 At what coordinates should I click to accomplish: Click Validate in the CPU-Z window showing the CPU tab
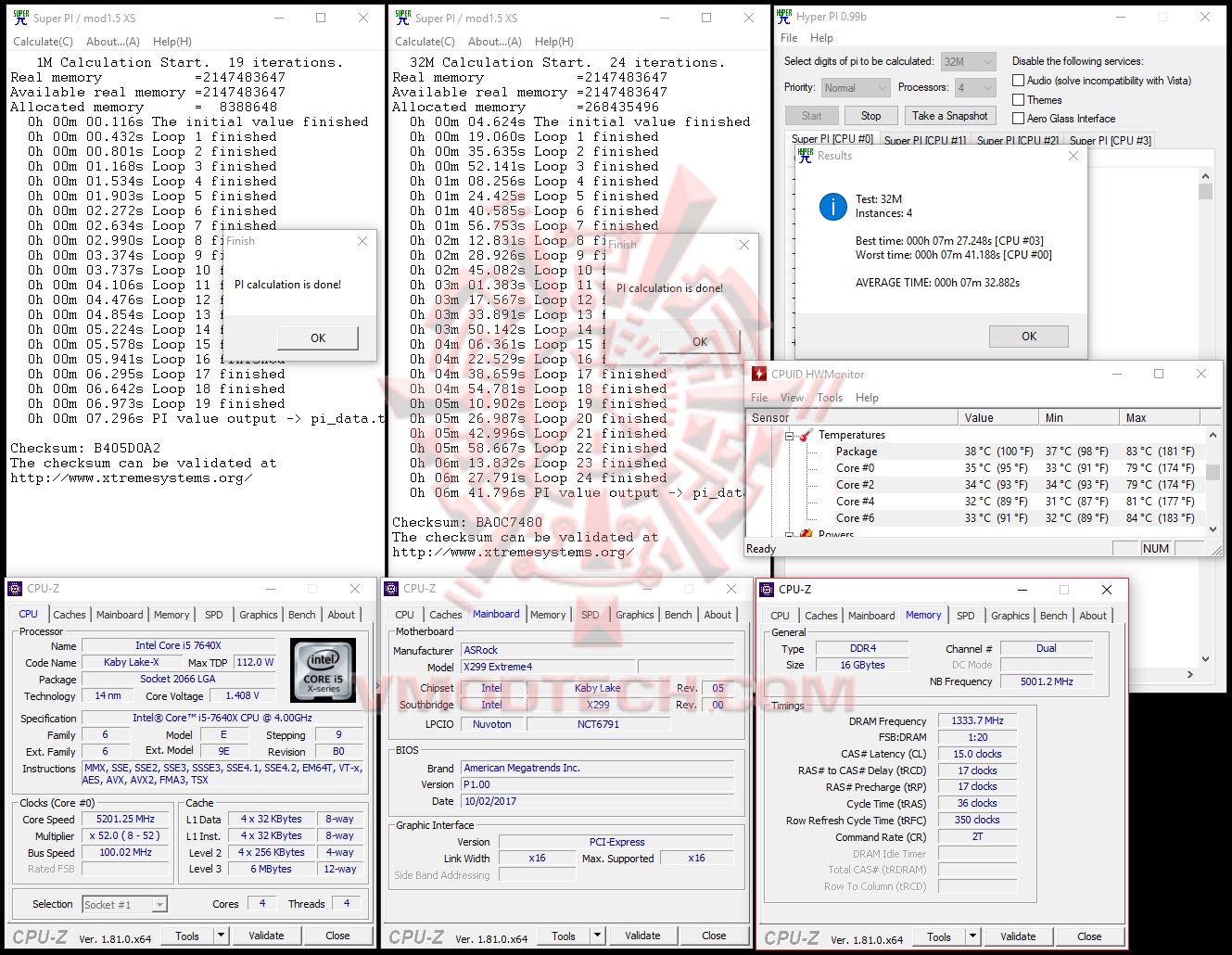point(266,936)
